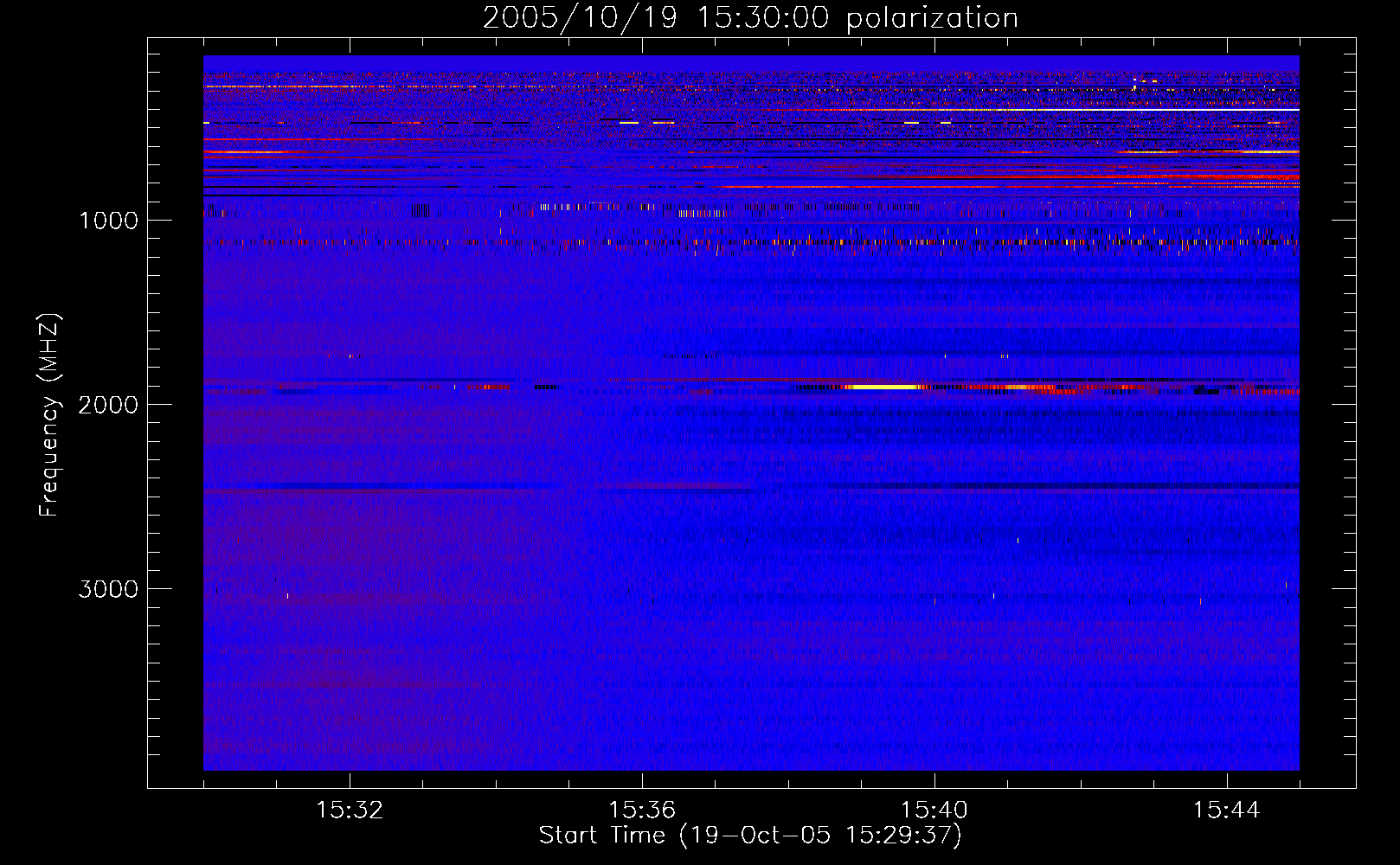Click the bright yellow burst near 2000 MHz
The height and width of the screenshot is (865, 1400).
[883, 388]
